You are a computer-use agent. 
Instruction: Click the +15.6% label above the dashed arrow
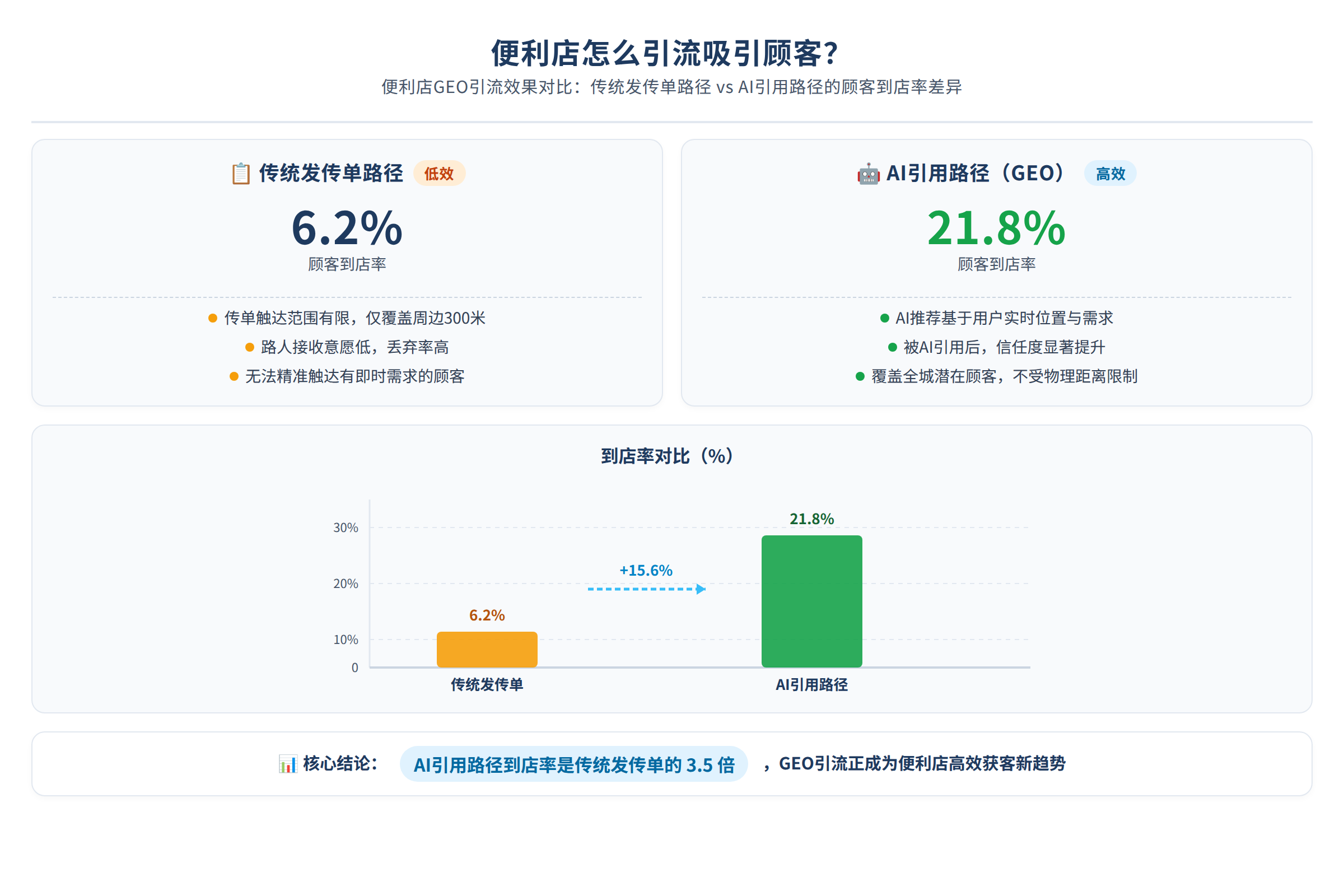(x=646, y=570)
